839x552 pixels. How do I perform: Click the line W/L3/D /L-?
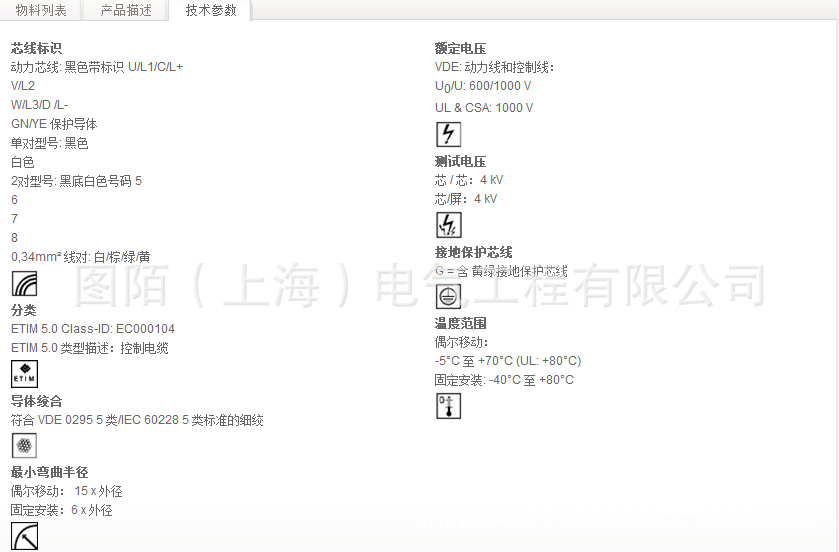[x=40, y=105]
